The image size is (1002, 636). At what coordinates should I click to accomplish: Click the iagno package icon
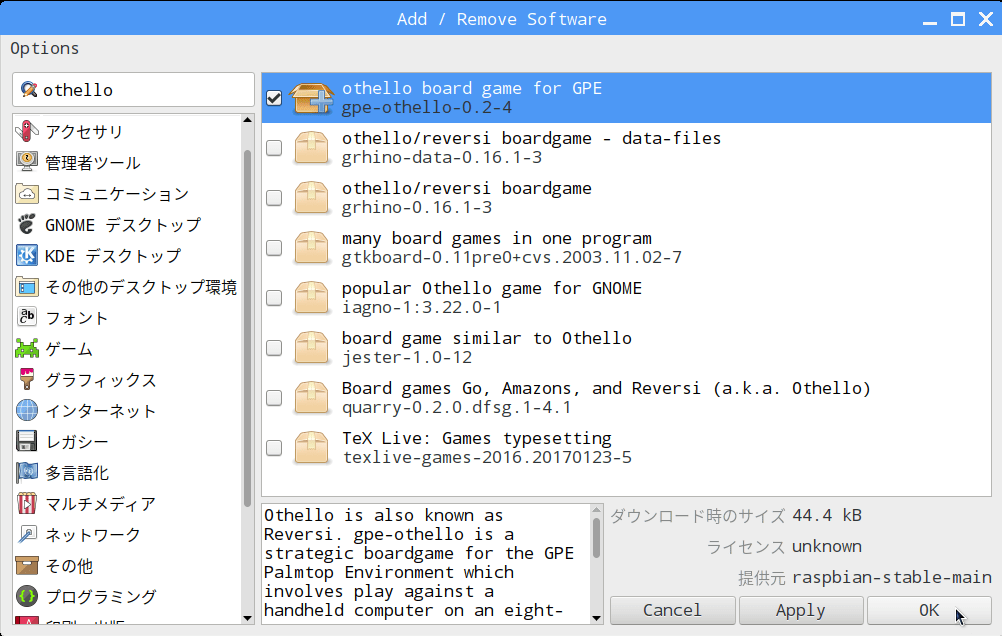[x=311, y=298]
